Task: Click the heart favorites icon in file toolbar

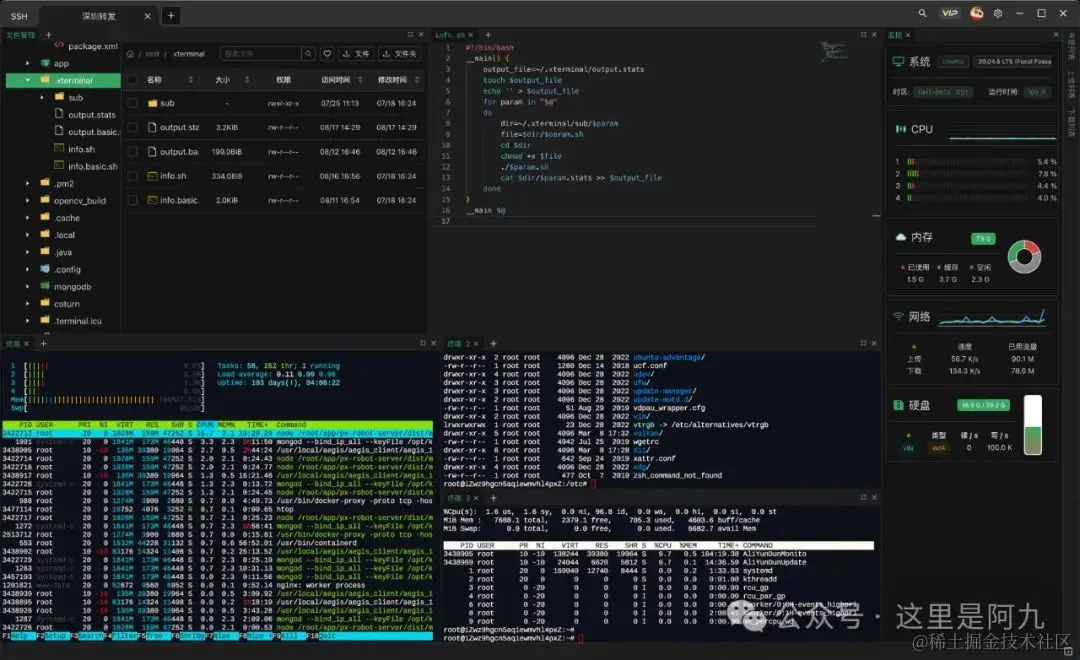Action: click(327, 54)
